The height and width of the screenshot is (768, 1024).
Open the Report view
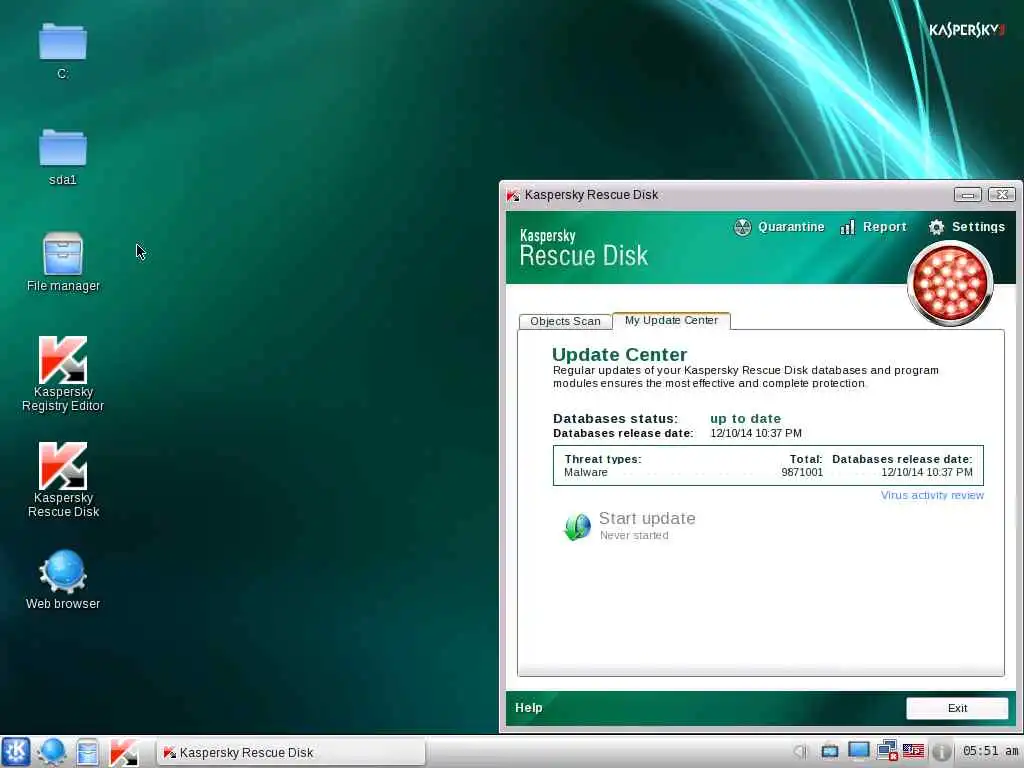pyautogui.click(x=873, y=227)
